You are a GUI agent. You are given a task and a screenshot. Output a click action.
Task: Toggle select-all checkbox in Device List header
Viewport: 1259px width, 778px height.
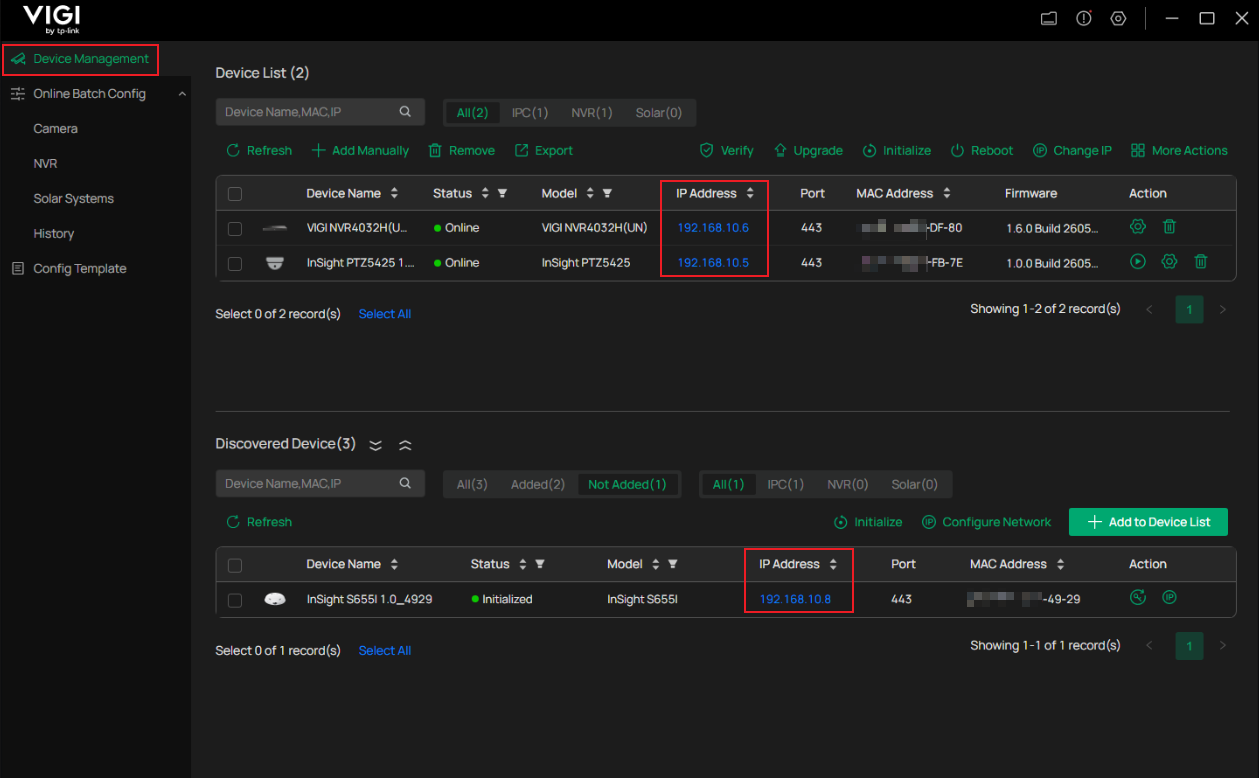point(235,194)
